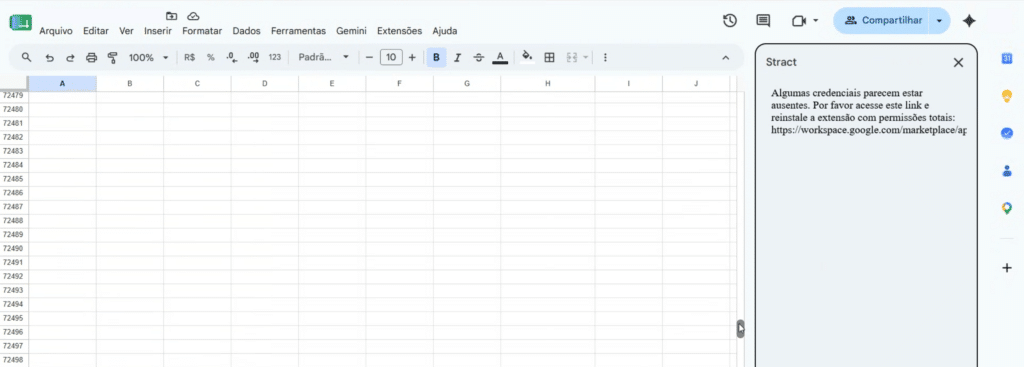Image resolution: width=1024 pixels, height=367 pixels.
Task: Open Google Maps side panel icon
Action: (1006, 208)
